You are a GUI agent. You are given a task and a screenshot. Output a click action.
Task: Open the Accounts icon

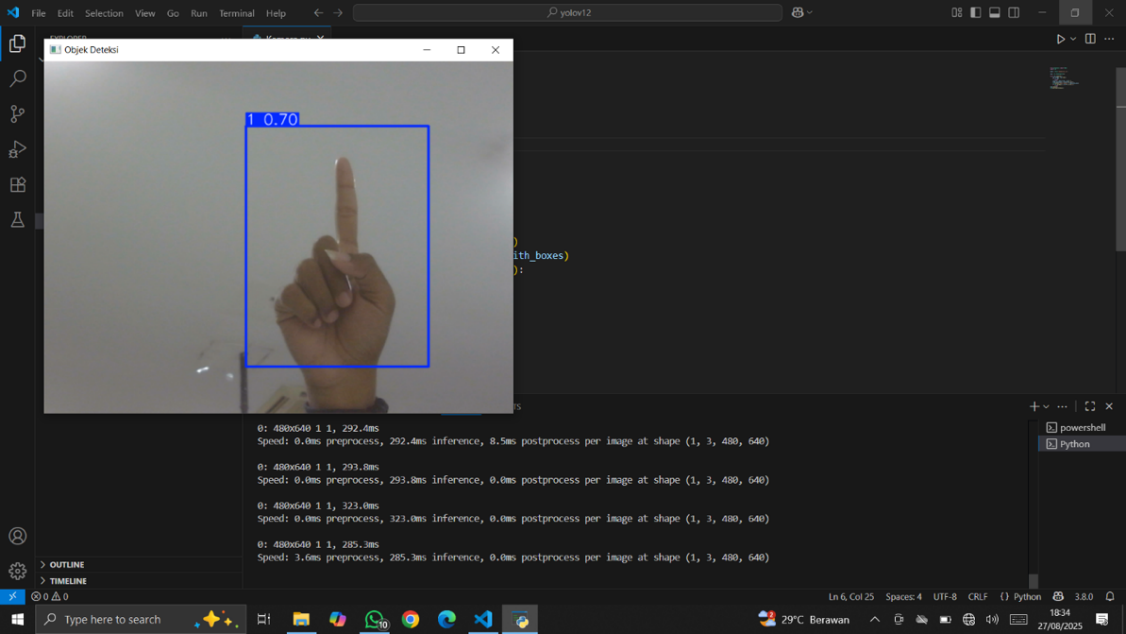[x=17, y=536]
